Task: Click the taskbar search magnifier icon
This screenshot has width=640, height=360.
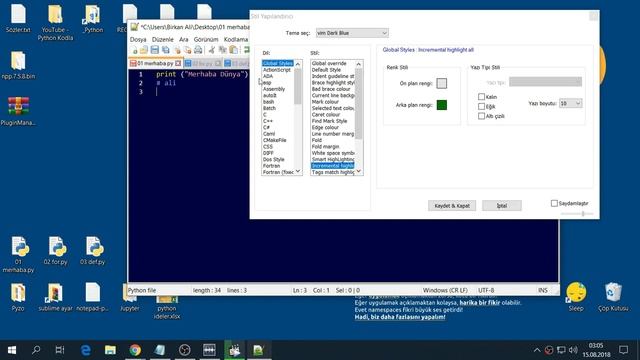Action: pos(36,350)
